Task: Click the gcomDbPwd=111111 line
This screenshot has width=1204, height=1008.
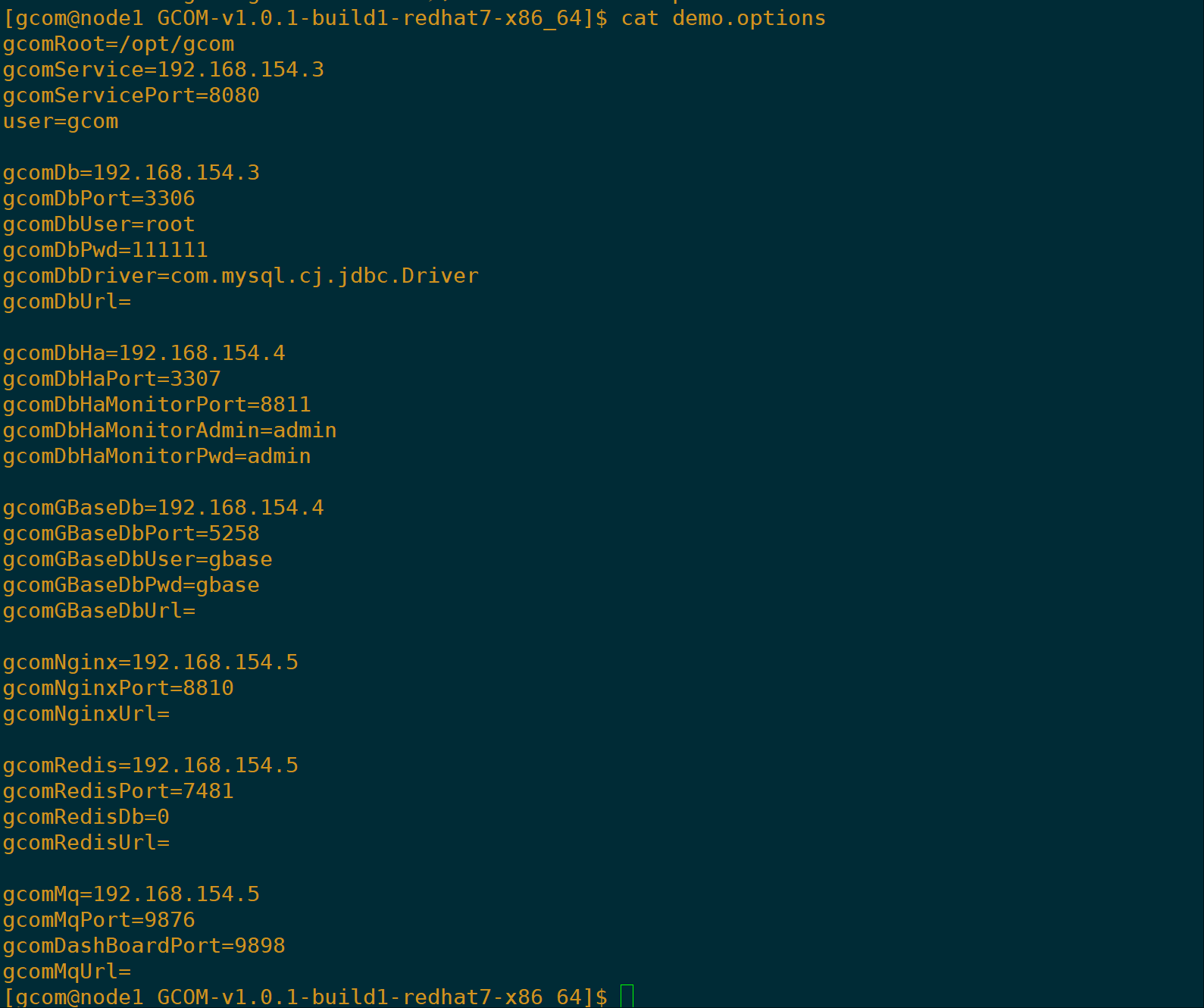Action: tap(105, 250)
